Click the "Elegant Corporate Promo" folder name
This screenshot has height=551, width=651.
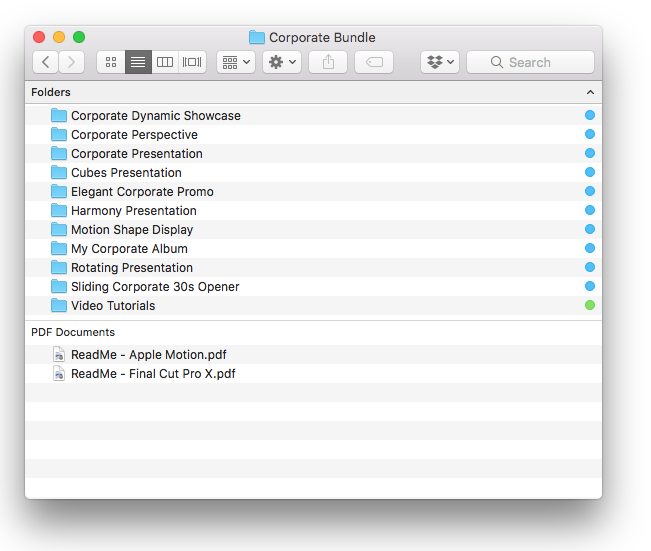[142, 192]
